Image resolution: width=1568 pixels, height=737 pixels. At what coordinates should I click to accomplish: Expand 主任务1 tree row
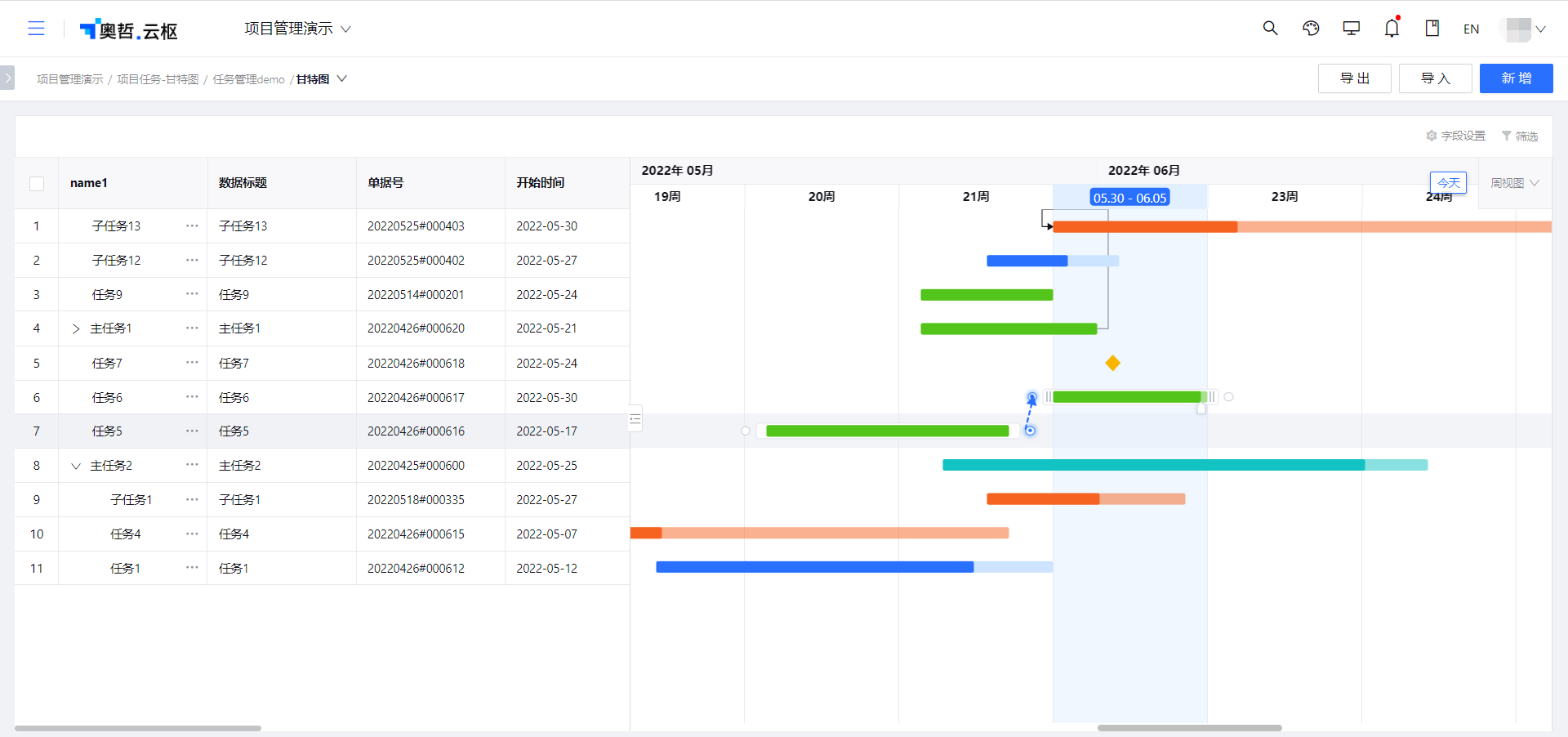[x=76, y=328]
